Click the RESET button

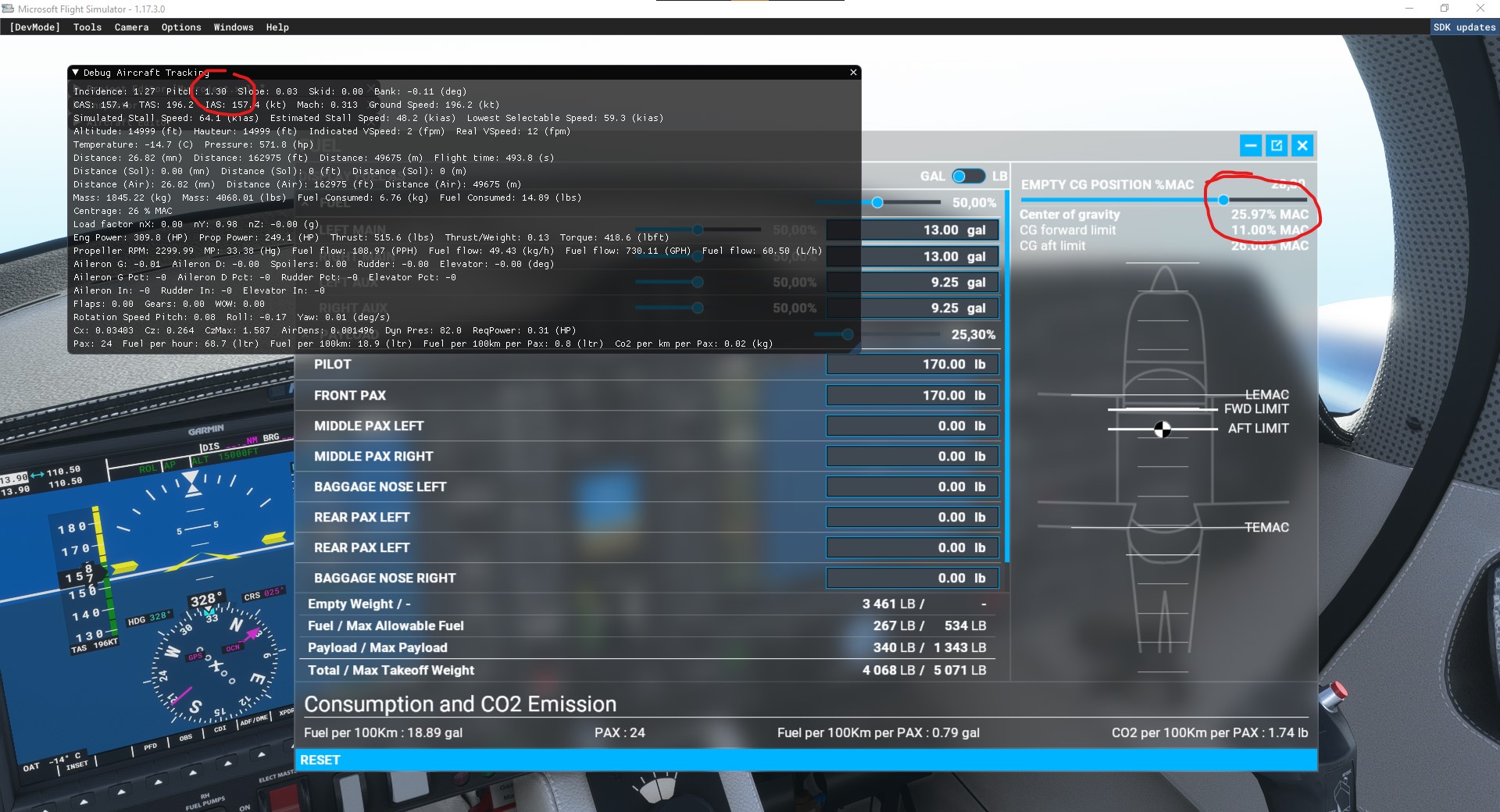click(x=806, y=760)
